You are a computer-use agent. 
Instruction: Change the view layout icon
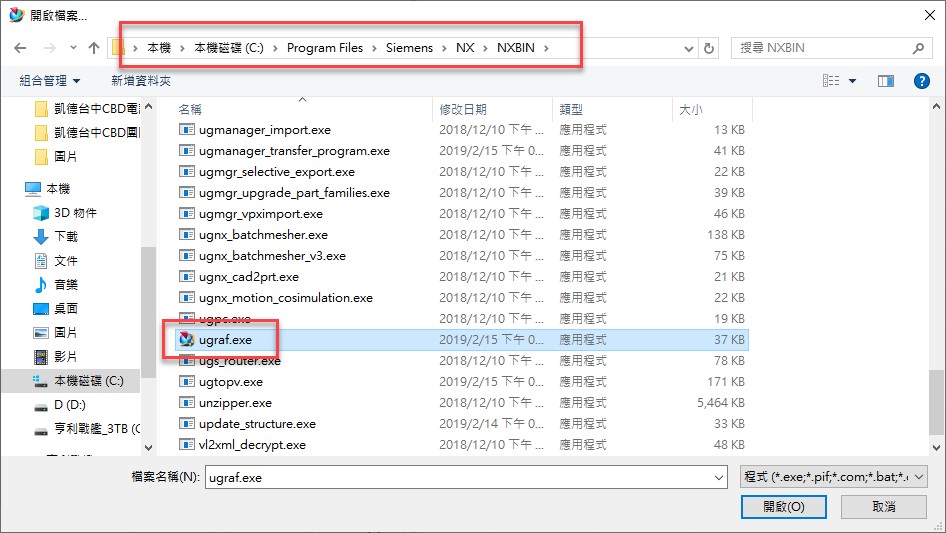coord(831,80)
